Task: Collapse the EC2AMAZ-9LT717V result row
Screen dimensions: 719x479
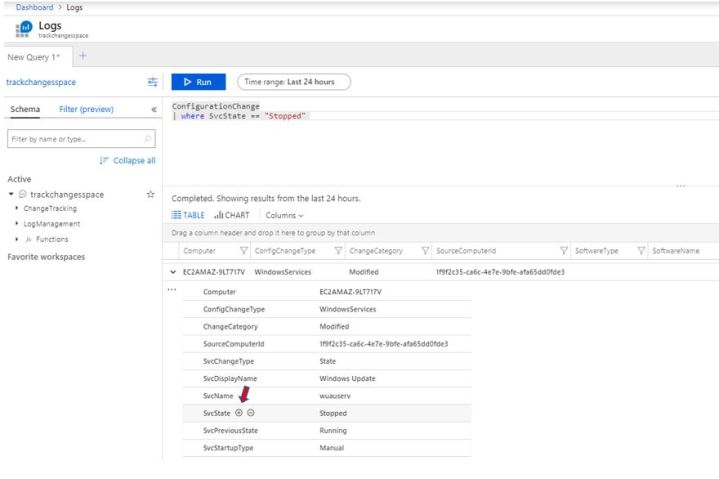Action: click(x=174, y=272)
